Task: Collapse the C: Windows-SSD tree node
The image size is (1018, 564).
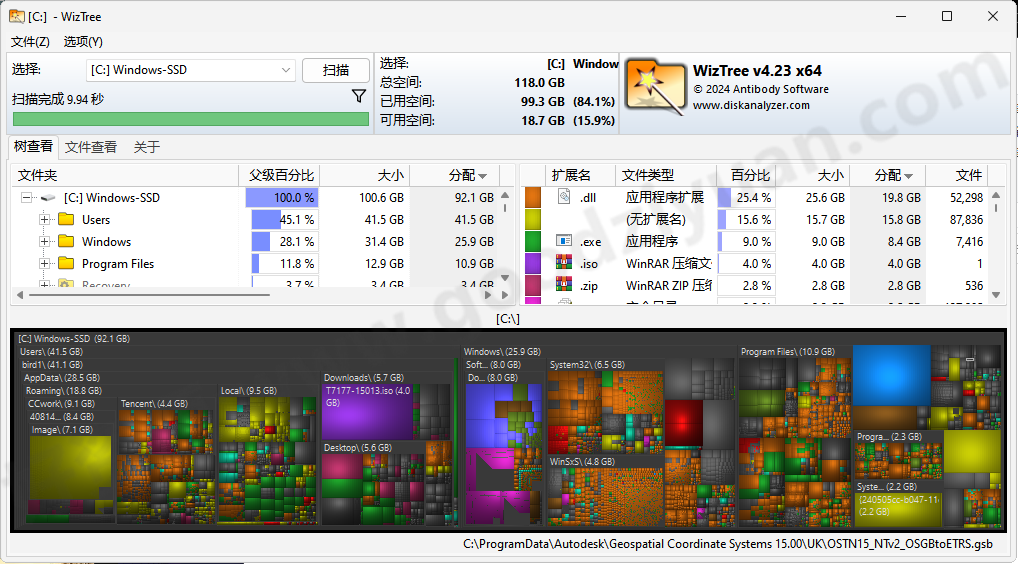Action: click(x=27, y=197)
